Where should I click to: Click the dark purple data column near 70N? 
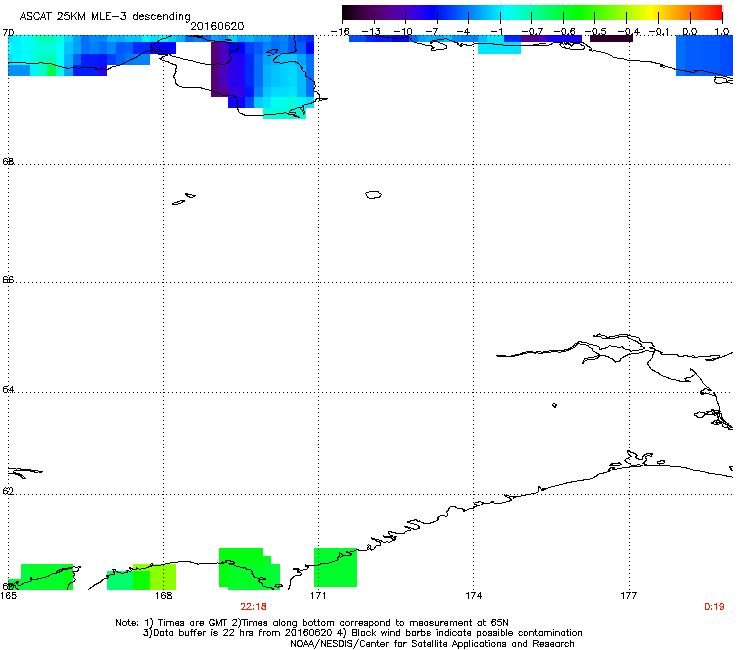pyautogui.click(x=219, y=69)
